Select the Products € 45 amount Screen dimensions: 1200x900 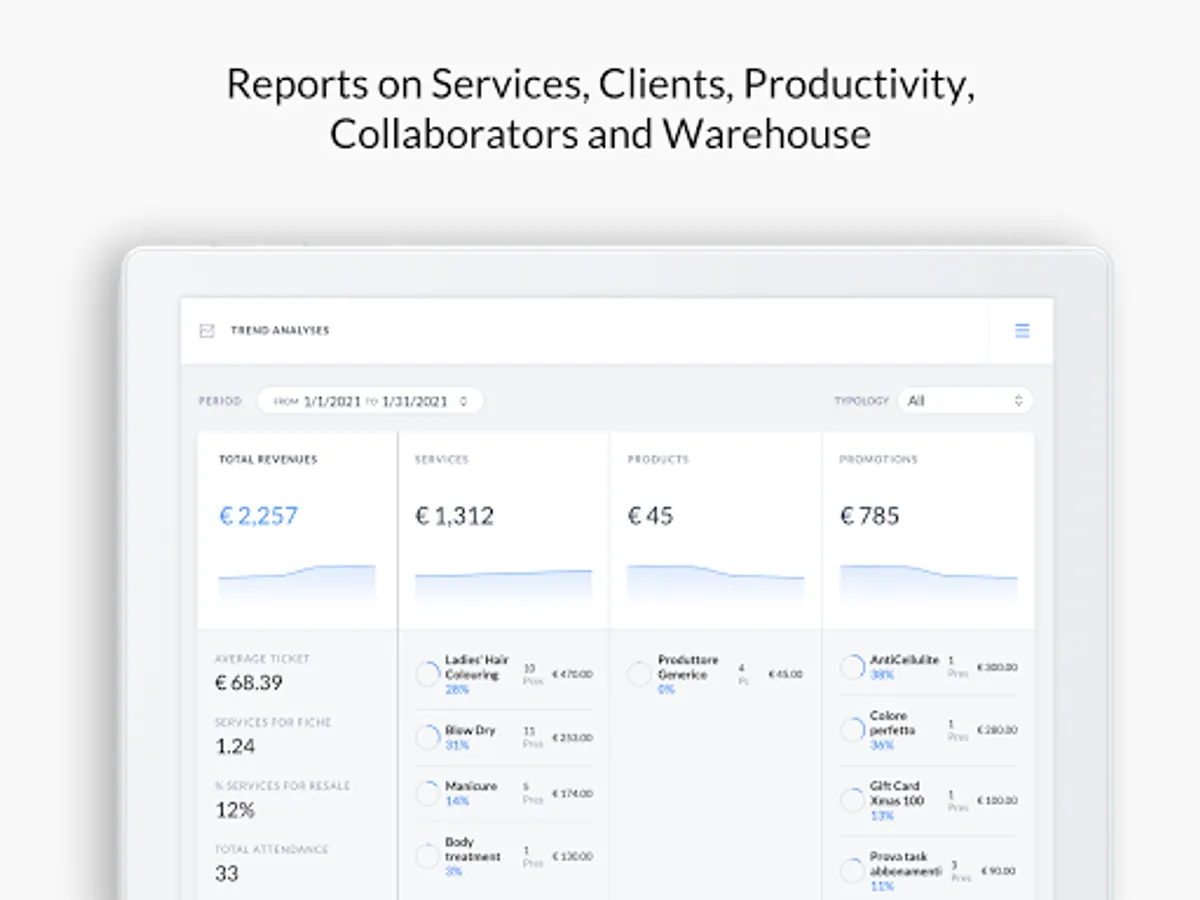pos(651,516)
